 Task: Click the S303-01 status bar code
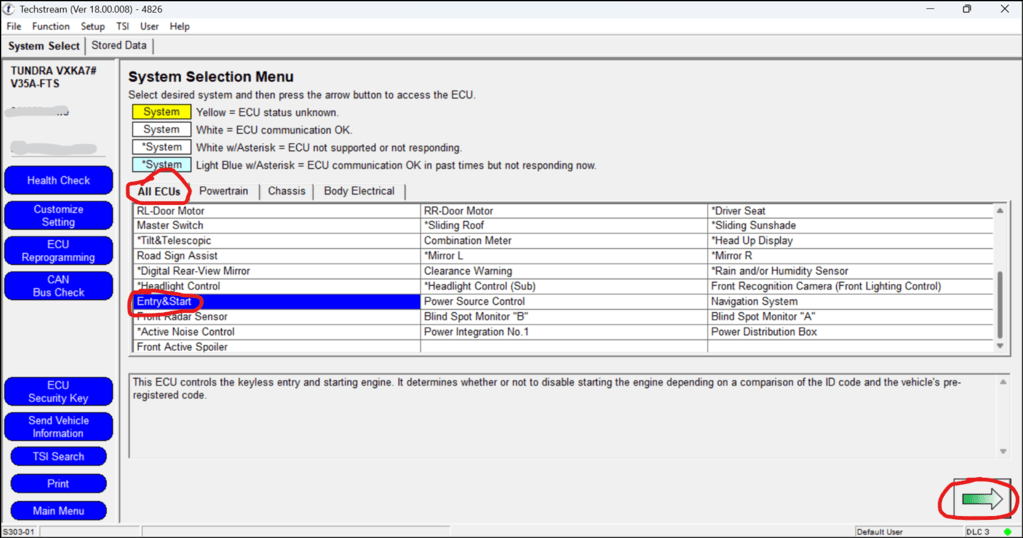(18, 532)
